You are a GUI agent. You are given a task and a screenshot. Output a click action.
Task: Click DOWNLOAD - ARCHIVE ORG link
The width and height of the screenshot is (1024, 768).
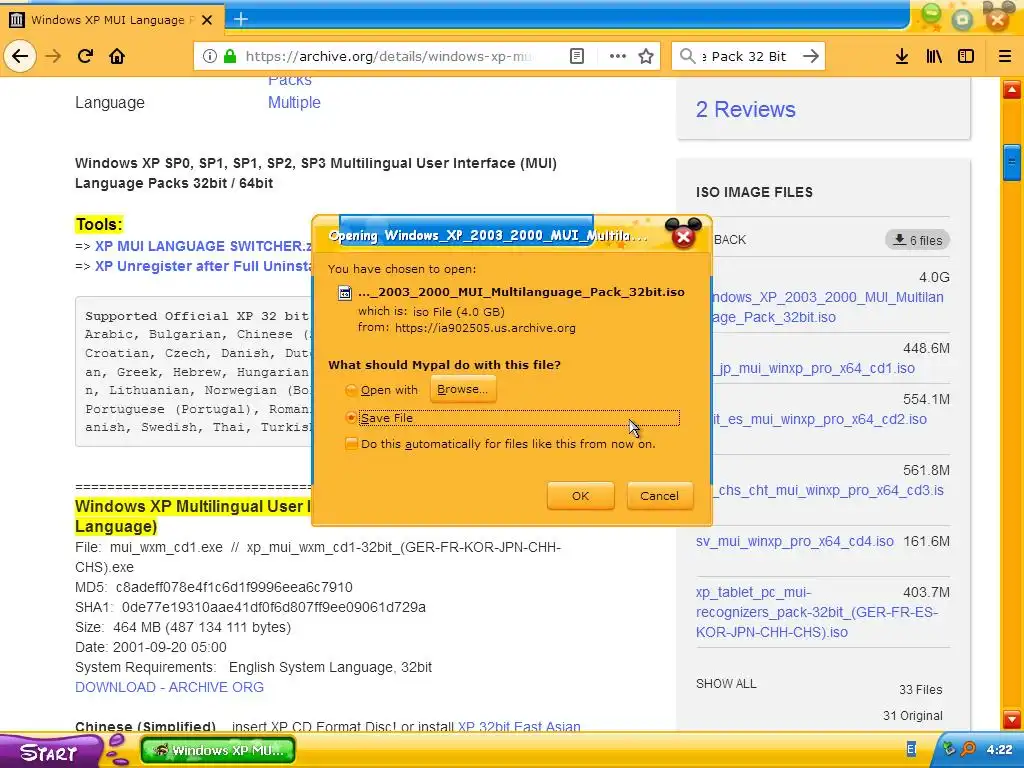pyautogui.click(x=169, y=687)
